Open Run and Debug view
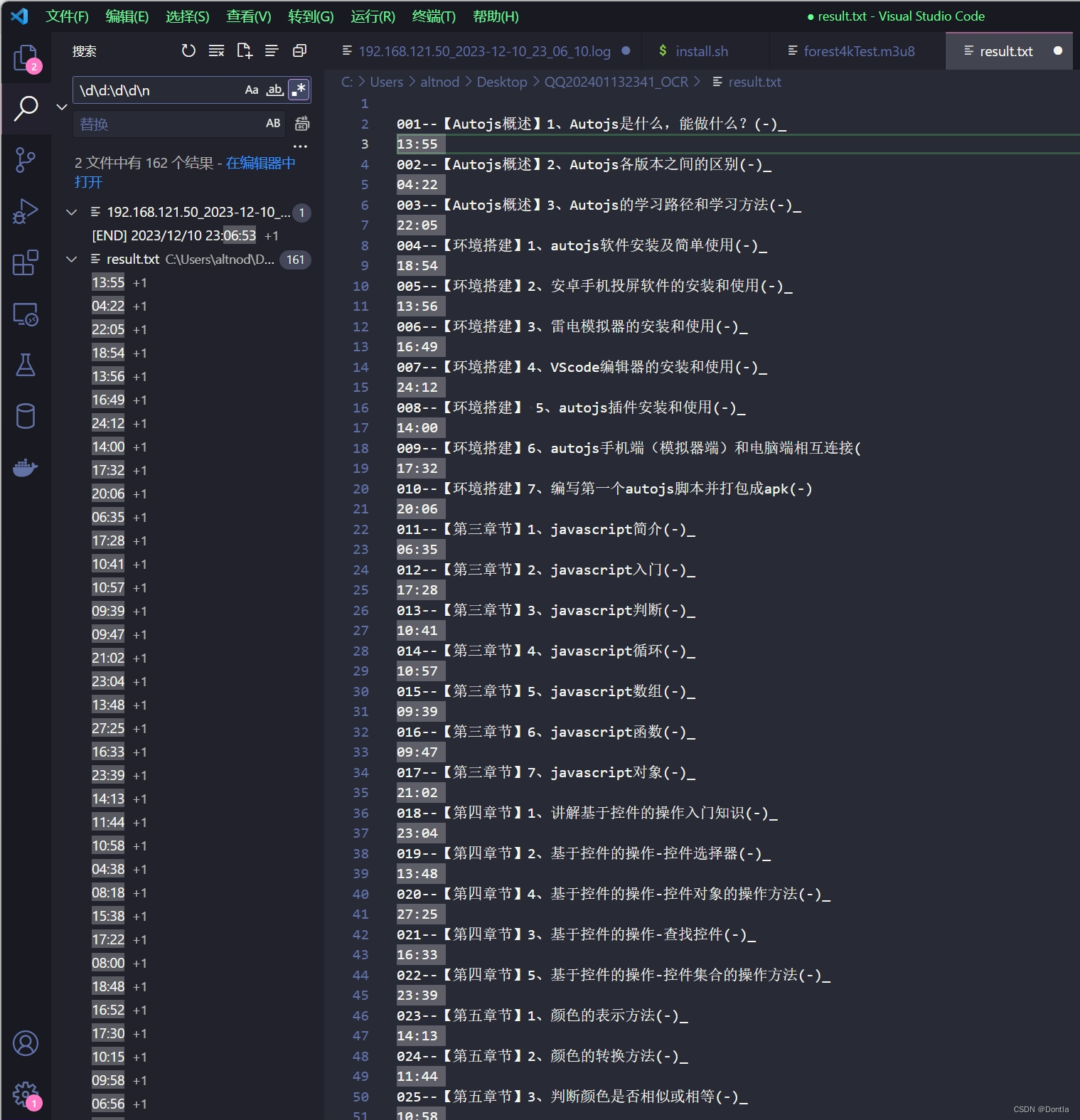Image resolution: width=1080 pixels, height=1120 pixels. [x=26, y=212]
